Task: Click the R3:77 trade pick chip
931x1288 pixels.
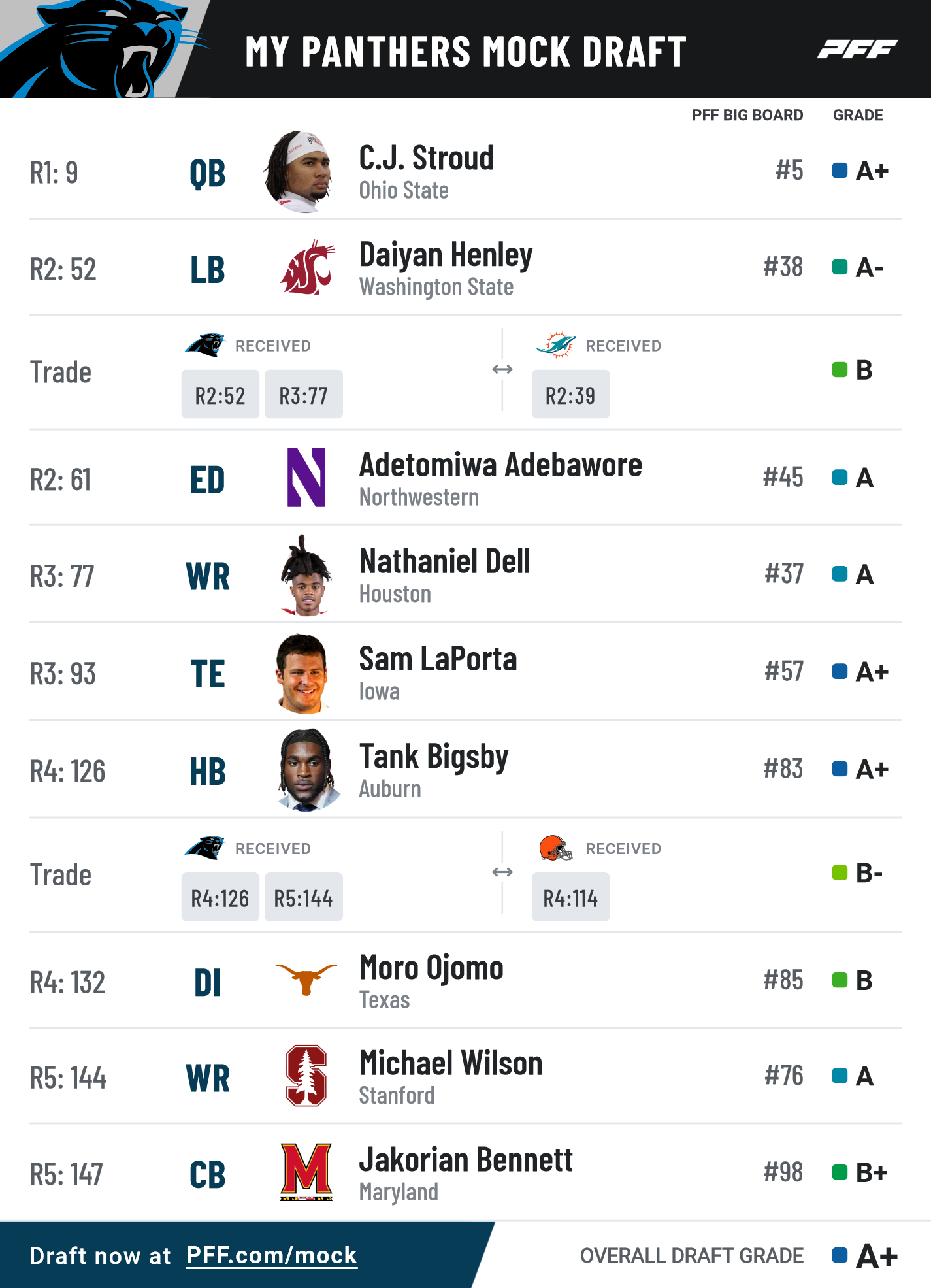Action: [x=303, y=394]
